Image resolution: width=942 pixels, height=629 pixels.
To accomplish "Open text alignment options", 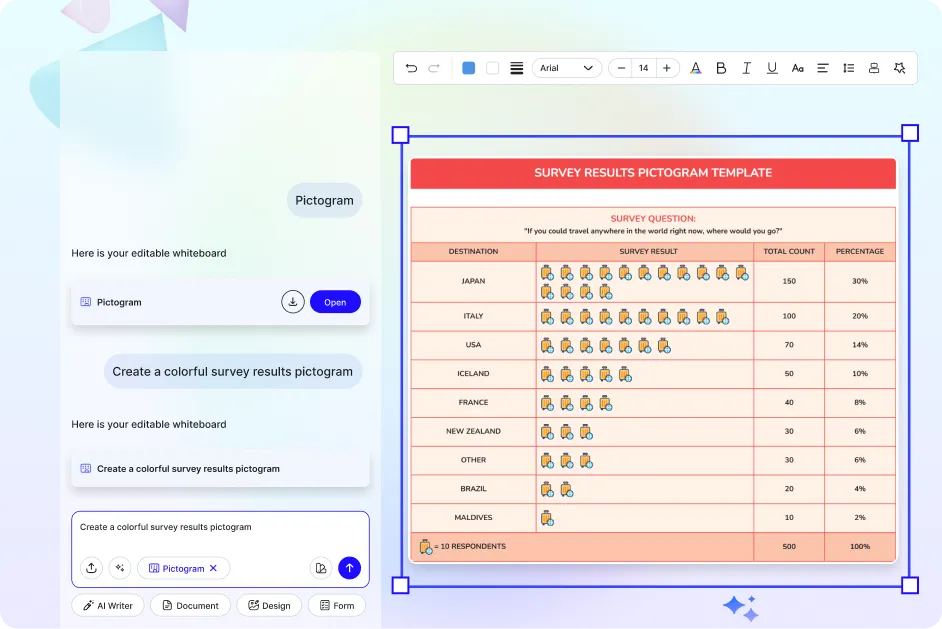I will coord(823,68).
